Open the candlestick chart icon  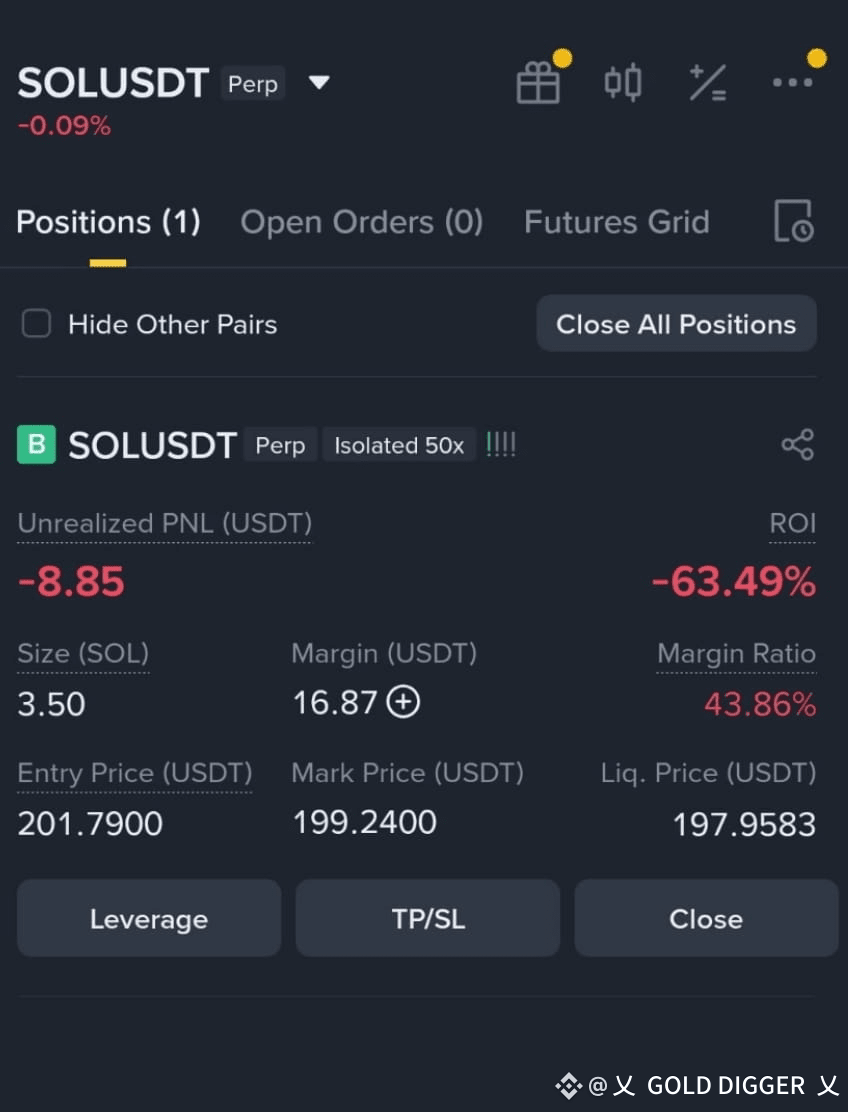click(x=623, y=82)
